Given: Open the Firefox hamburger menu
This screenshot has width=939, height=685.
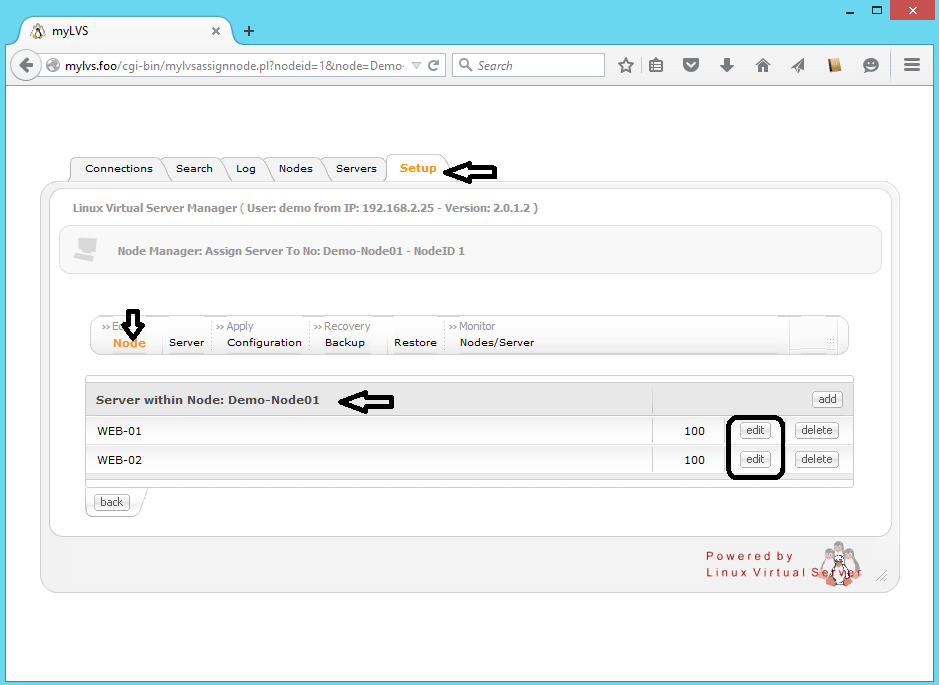Looking at the screenshot, I should coord(912,65).
